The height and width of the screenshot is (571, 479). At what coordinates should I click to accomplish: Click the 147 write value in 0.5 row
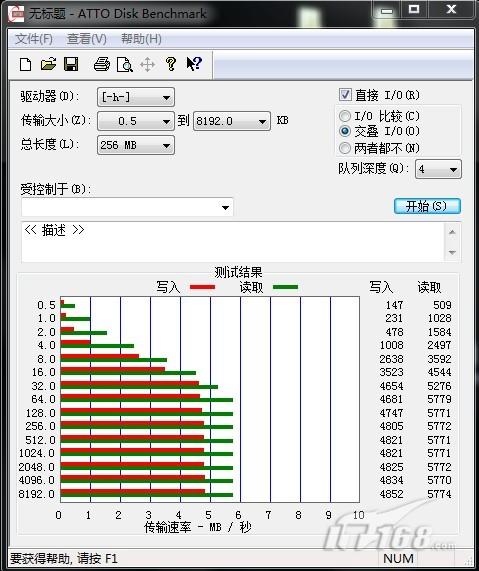tap(394, 305)
